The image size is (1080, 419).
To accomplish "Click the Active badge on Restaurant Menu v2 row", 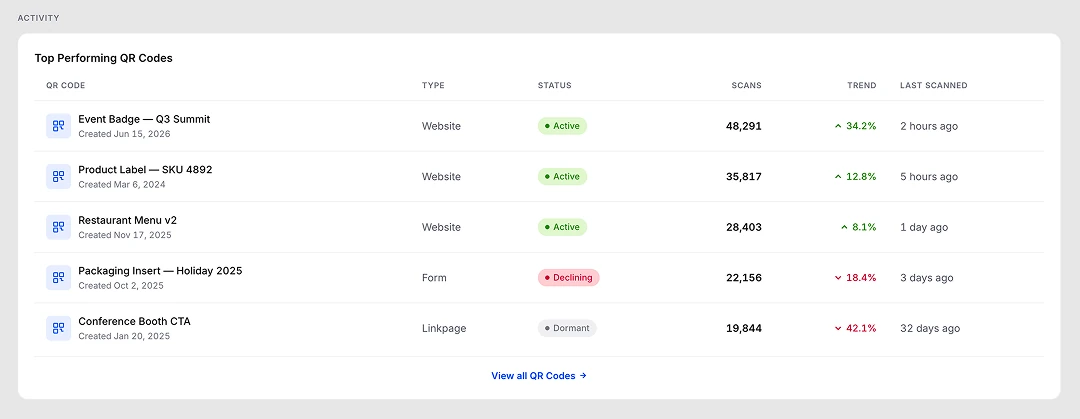I will tap(562, 227).
